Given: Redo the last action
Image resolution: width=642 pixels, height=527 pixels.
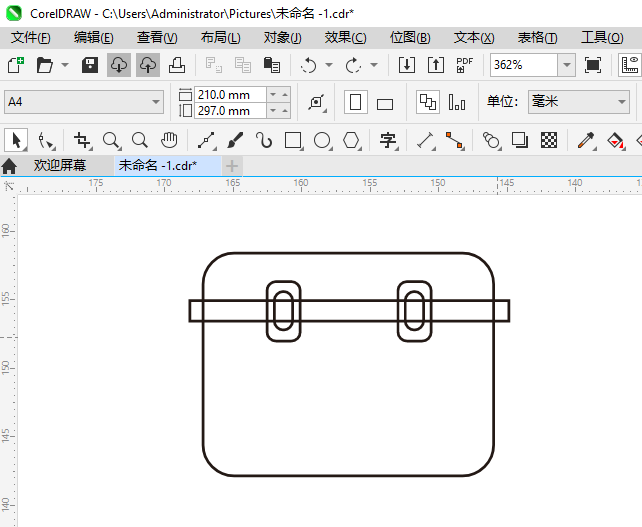Looking at the screenshot, I should pyautogui.click(x=353, y=65).
